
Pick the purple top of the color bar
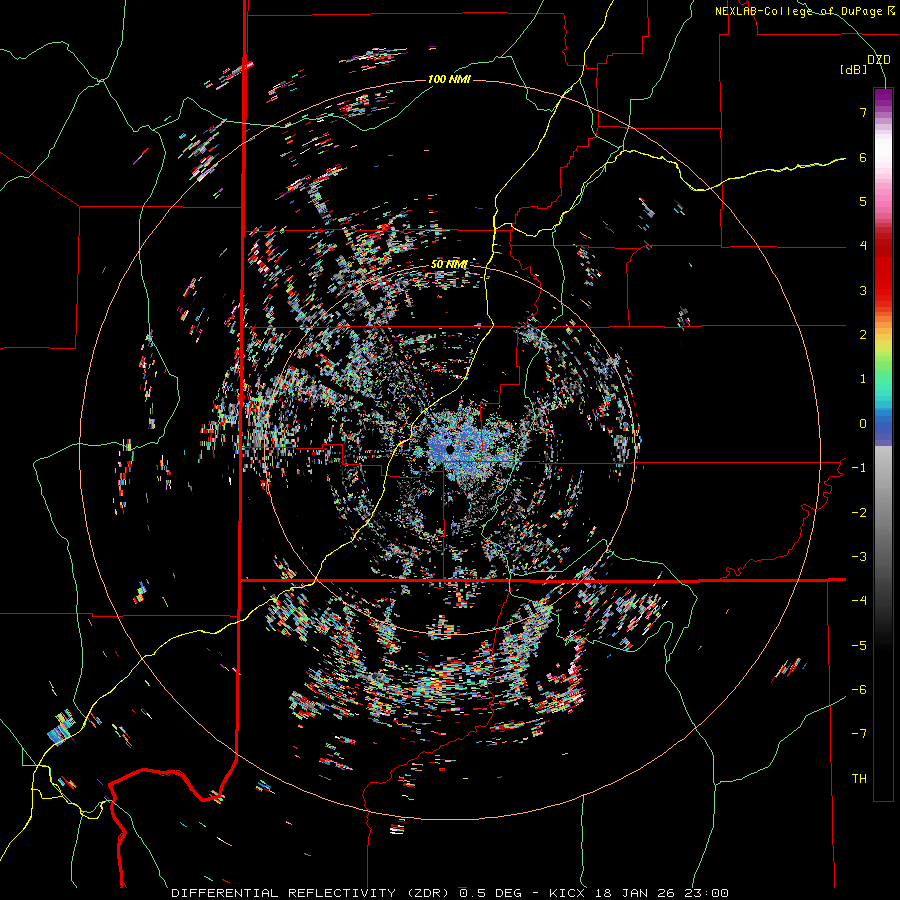pyautogui.click(x=883, y=98)
